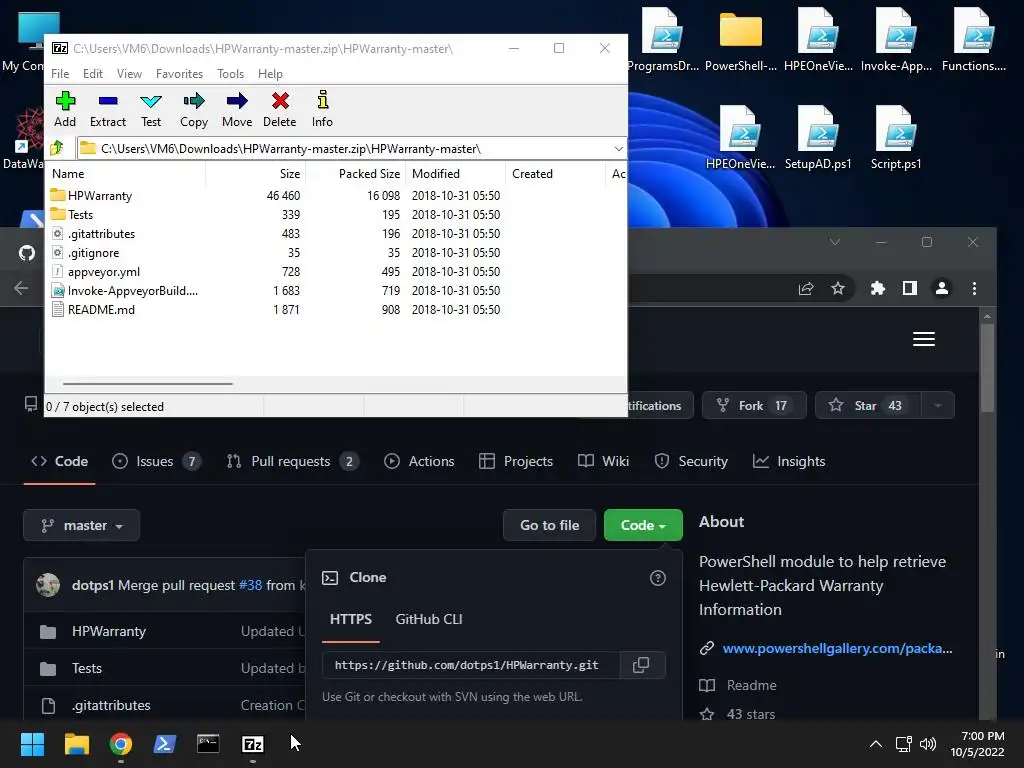Screen dimensions: 1024x768
Task: Select the HTTPS clone tab
Action: pos(351,619)
